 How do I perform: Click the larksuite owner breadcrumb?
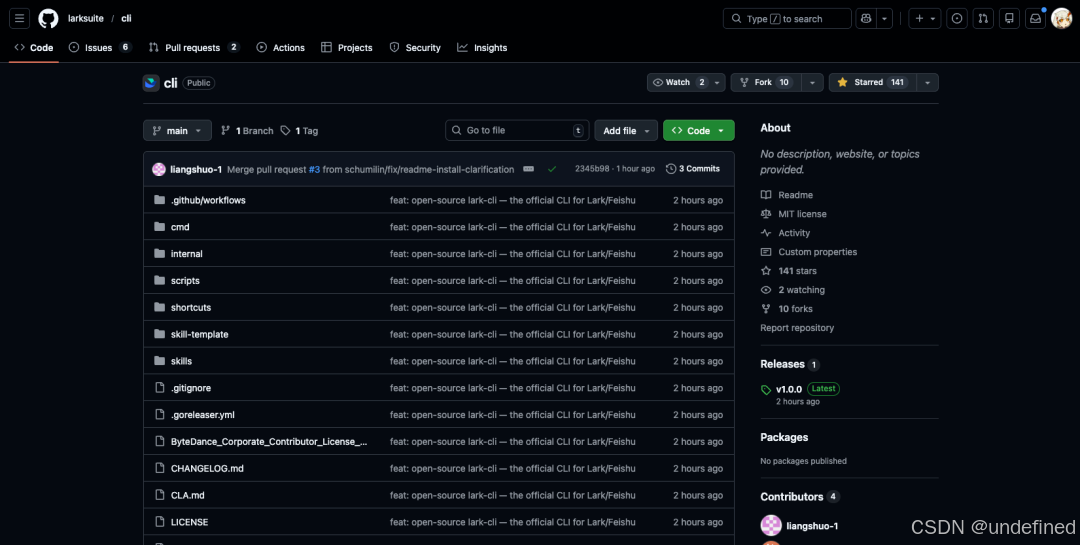click(x=85, y=19)
